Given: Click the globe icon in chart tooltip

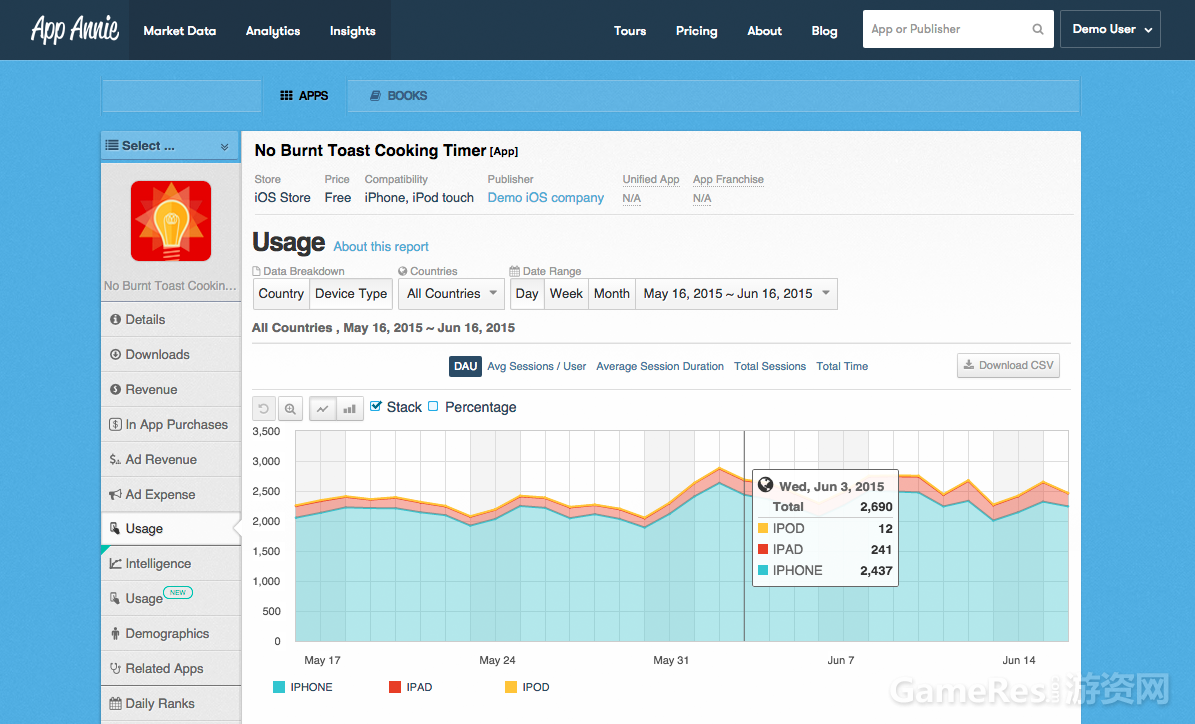Looking at the screenshot, I should pyautogui.click(x=766, y=485).
